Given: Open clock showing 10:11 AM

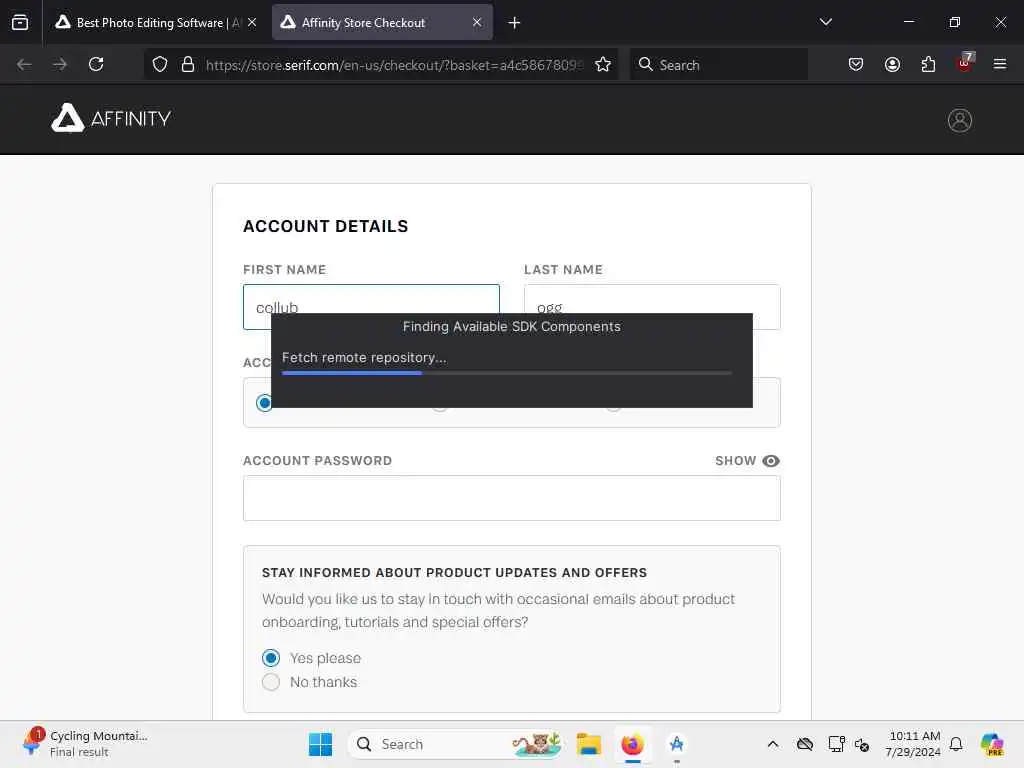Looking at the screenshot, I should tap(913, 744).
